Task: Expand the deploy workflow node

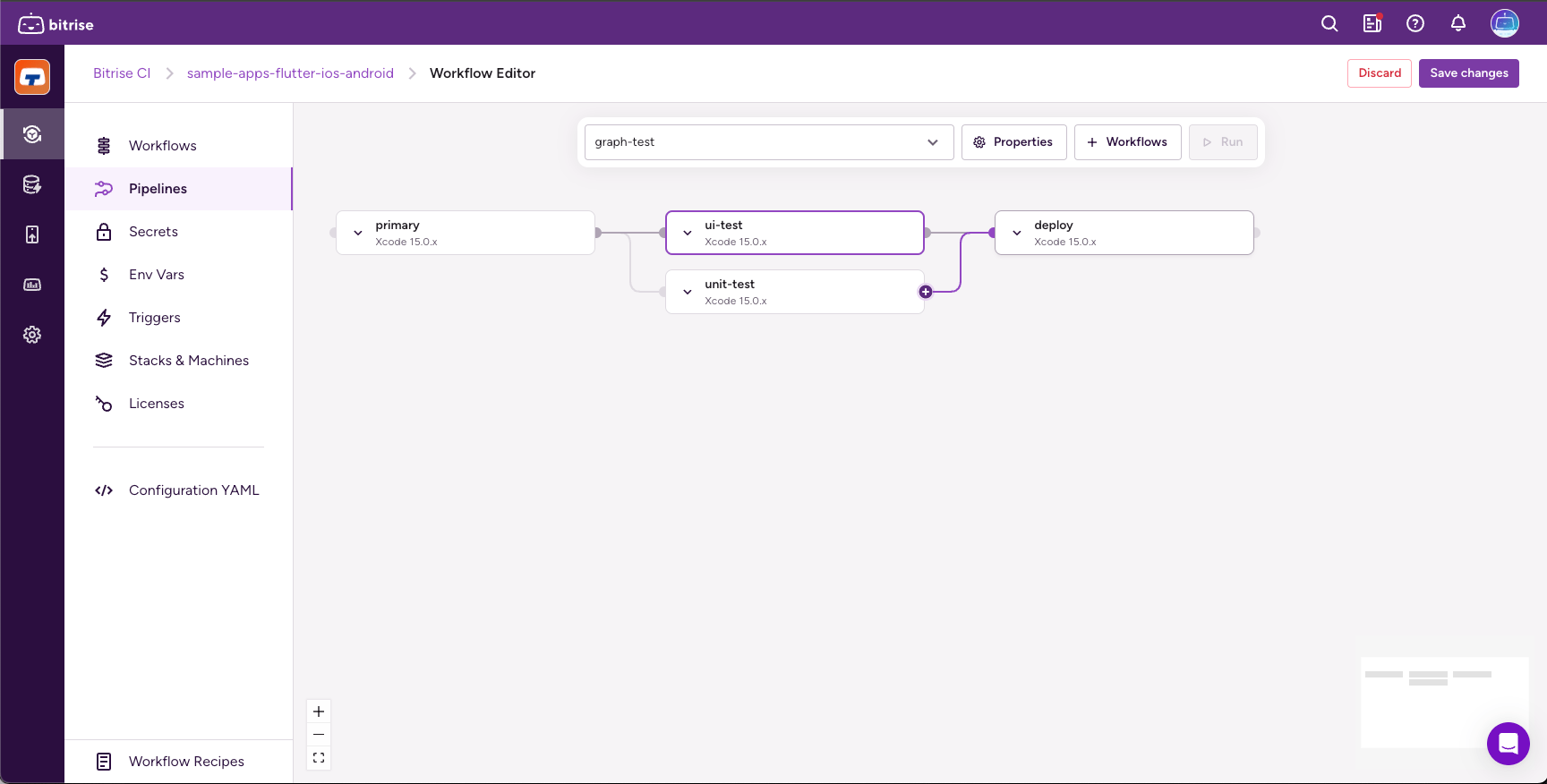Action: [x=1017, y=233]
